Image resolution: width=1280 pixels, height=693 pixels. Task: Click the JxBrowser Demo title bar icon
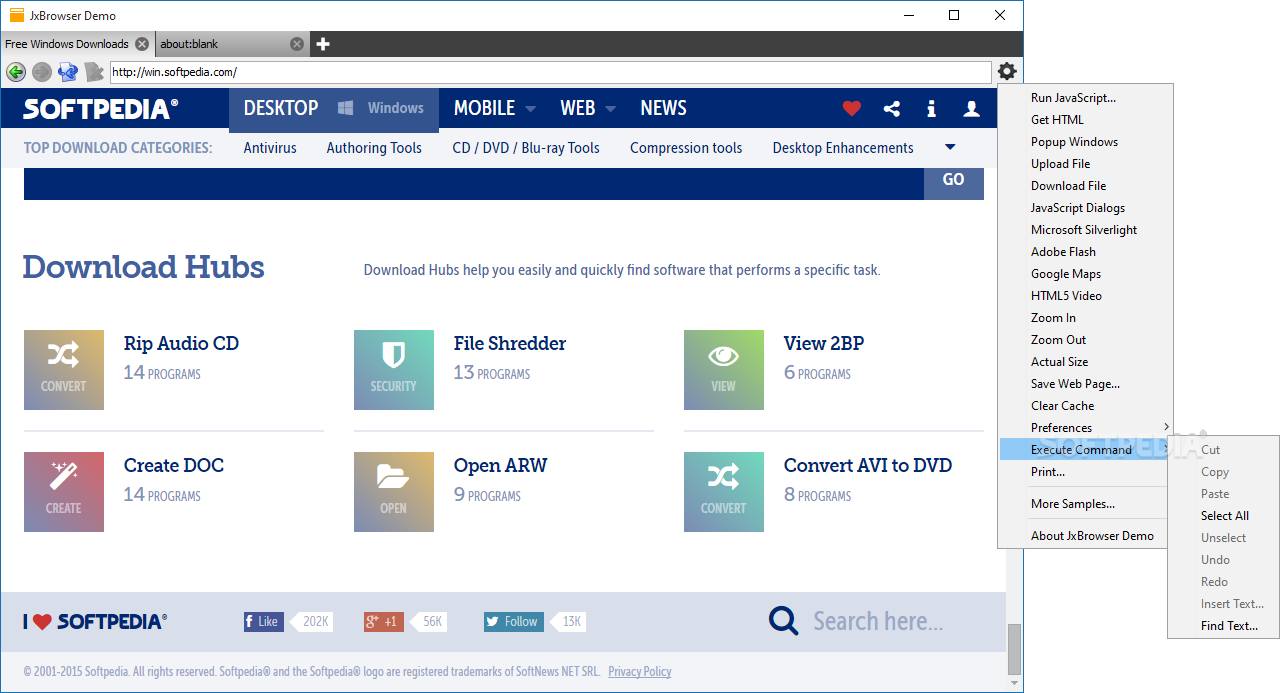17,15
